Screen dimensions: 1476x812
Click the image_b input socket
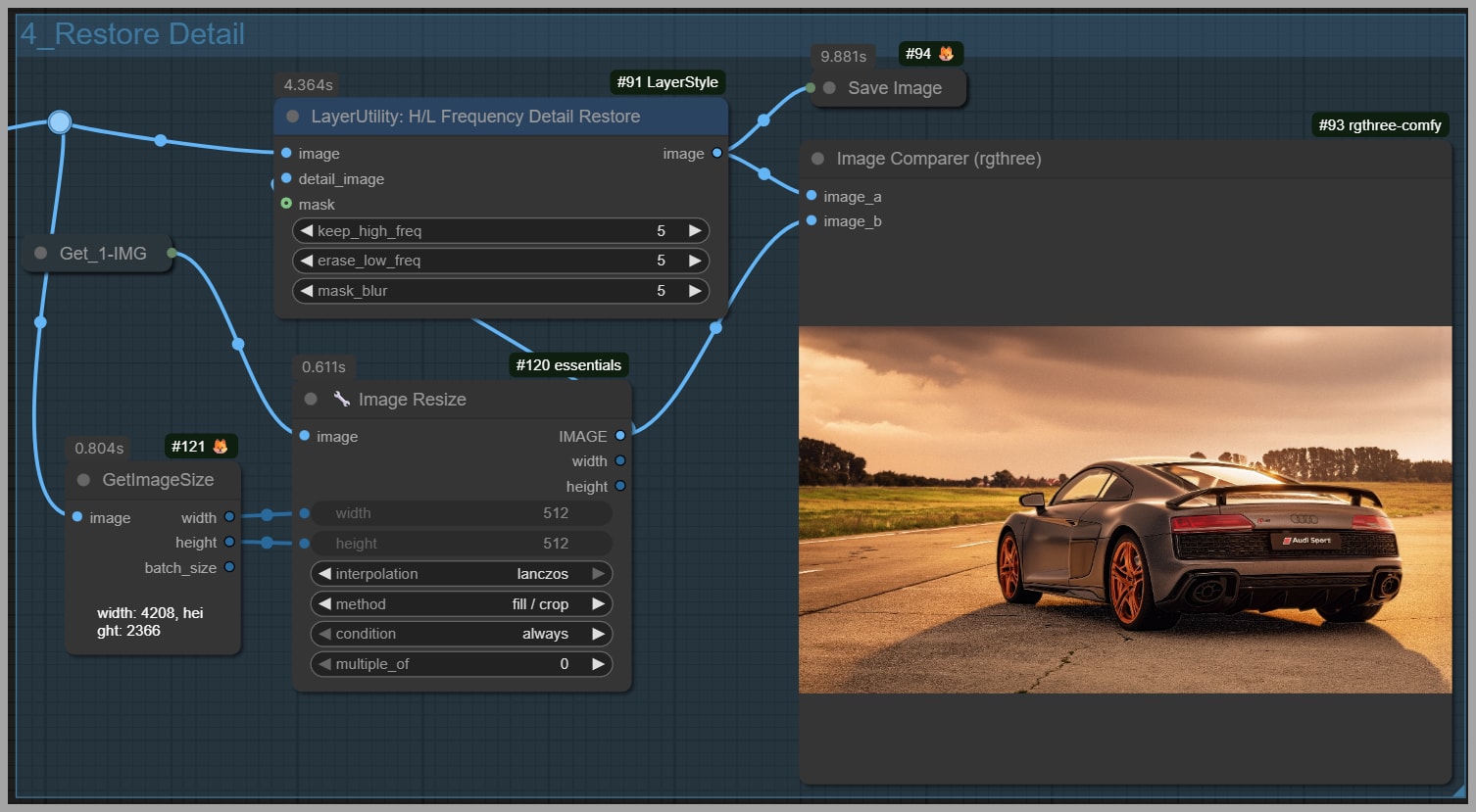pos(812,221)
